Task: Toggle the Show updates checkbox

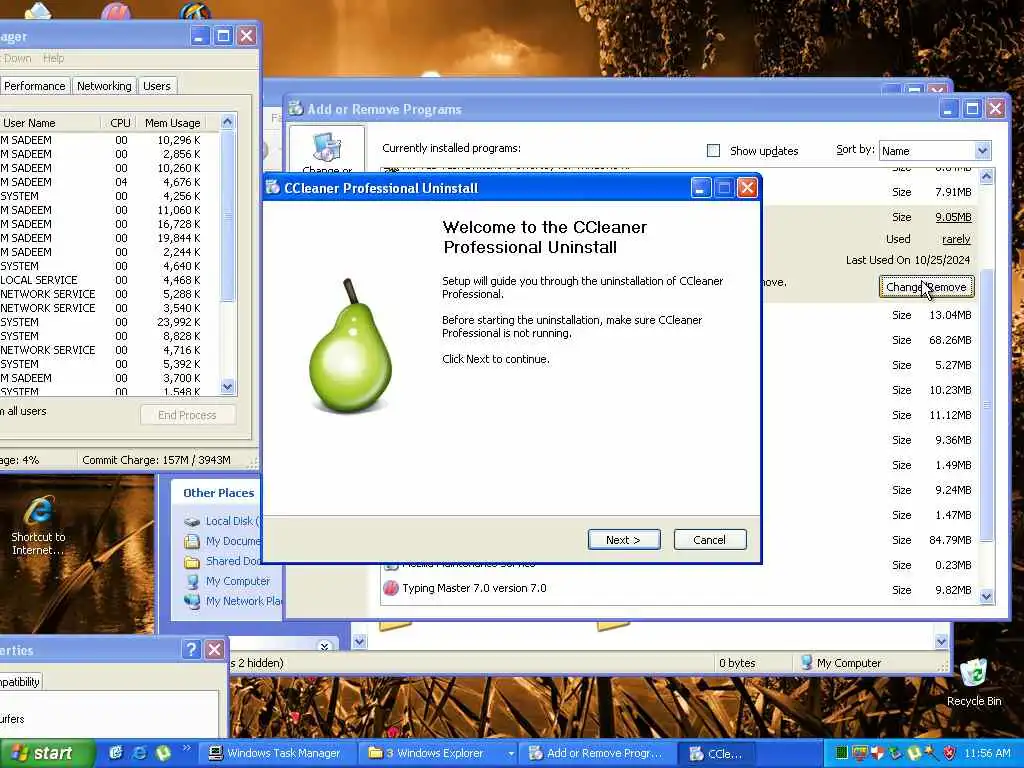Action: click(x=713, y=151)
